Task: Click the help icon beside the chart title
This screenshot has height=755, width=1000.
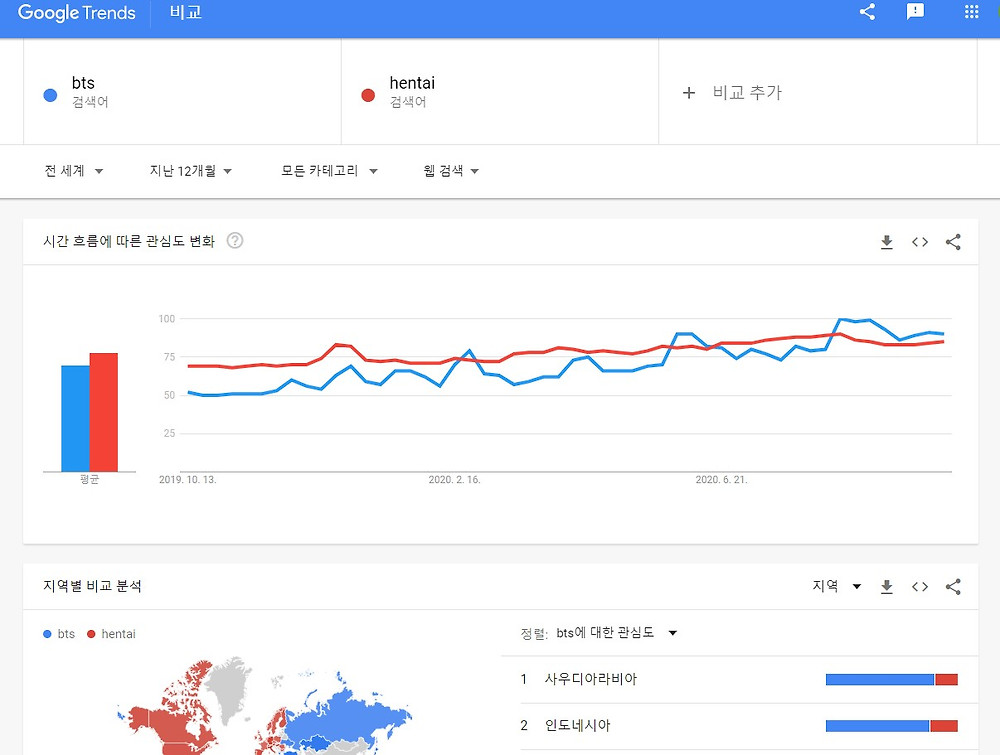Action: coord(235,241)
